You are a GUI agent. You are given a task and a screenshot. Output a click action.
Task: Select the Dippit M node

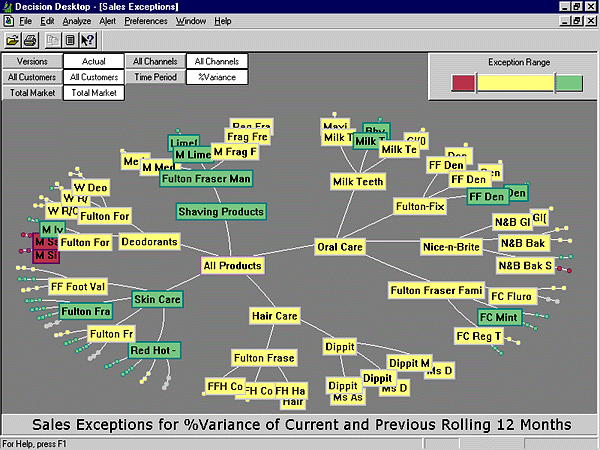click(x=409, y=363)
